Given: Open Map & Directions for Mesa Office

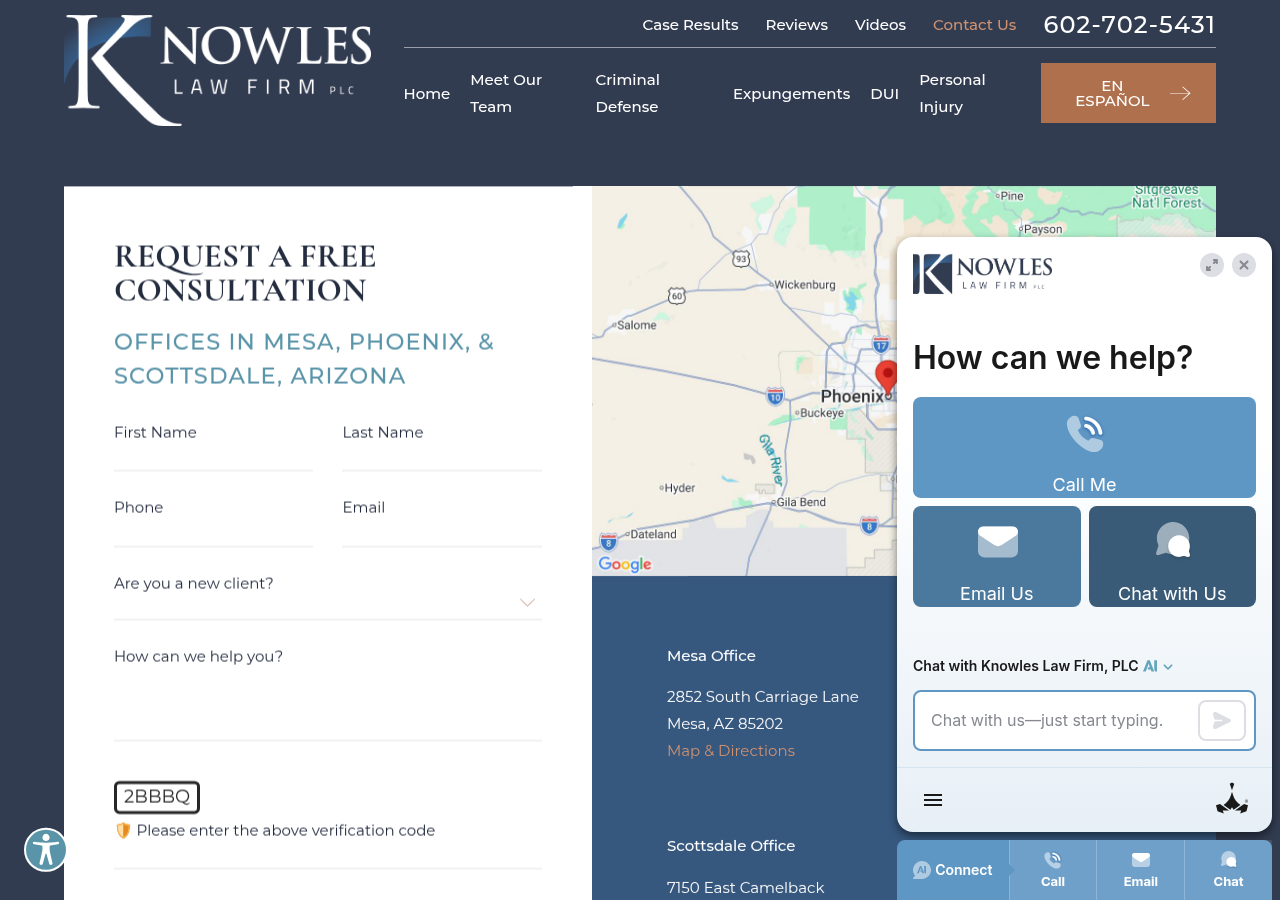Looking at the screenshot, I should pos(731,751).
